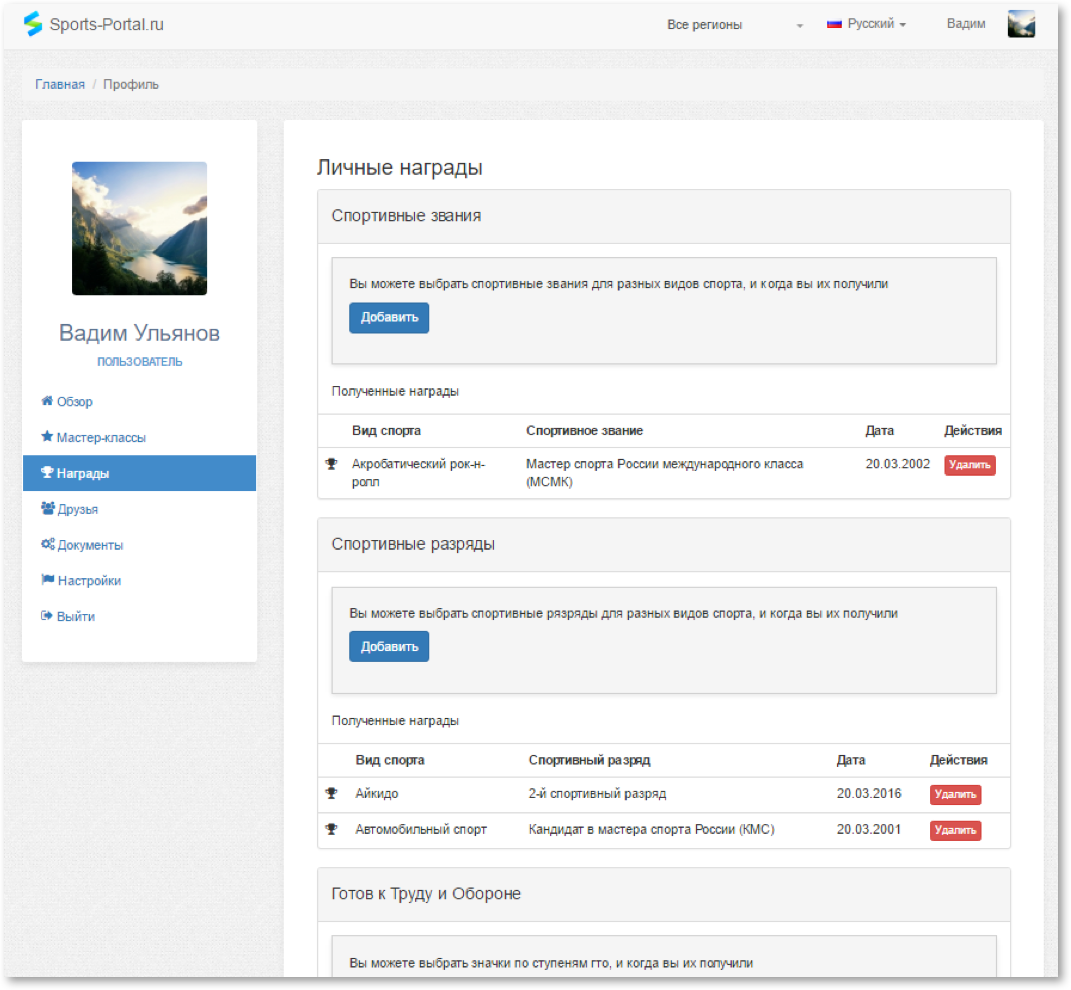The image size is (1071, 990).
Task: Click the Sports-Portal.ru logo icon
Action: click(x=33, y=24)
